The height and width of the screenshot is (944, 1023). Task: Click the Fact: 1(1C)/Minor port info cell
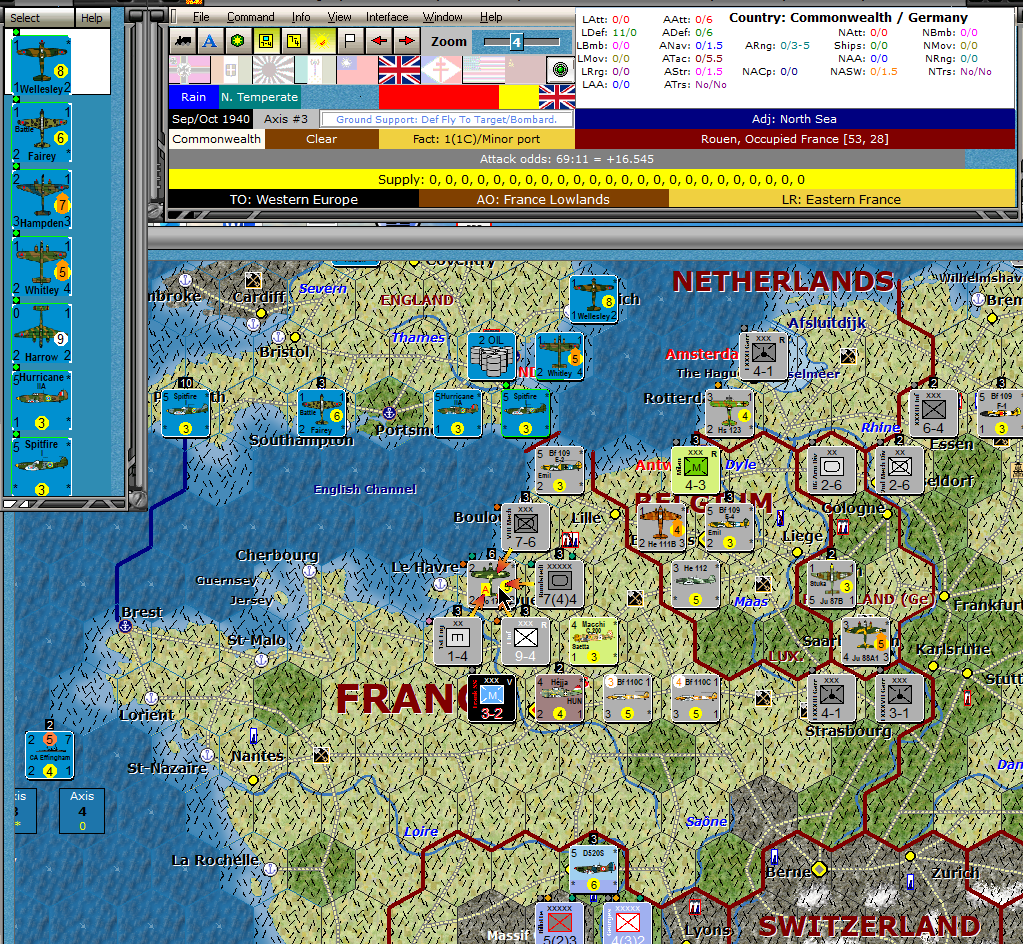pyautogui.click(x=476, y=139)
